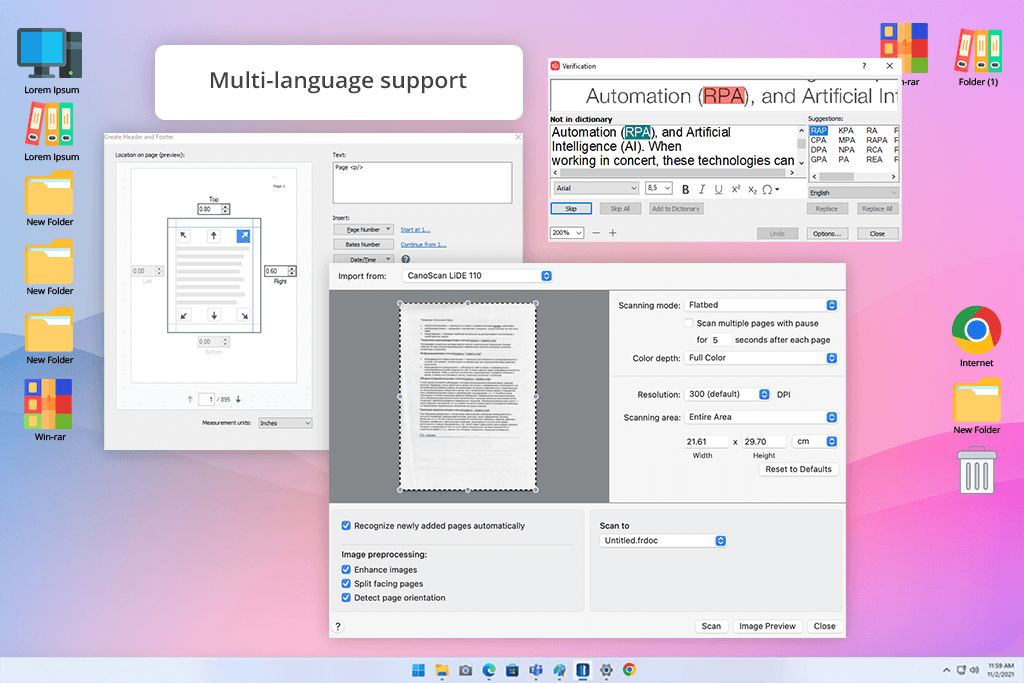This screenshot has width=1024, height=683.
Task: Uncheck Detect page orientation option
Action: click(x=346, y=597)
